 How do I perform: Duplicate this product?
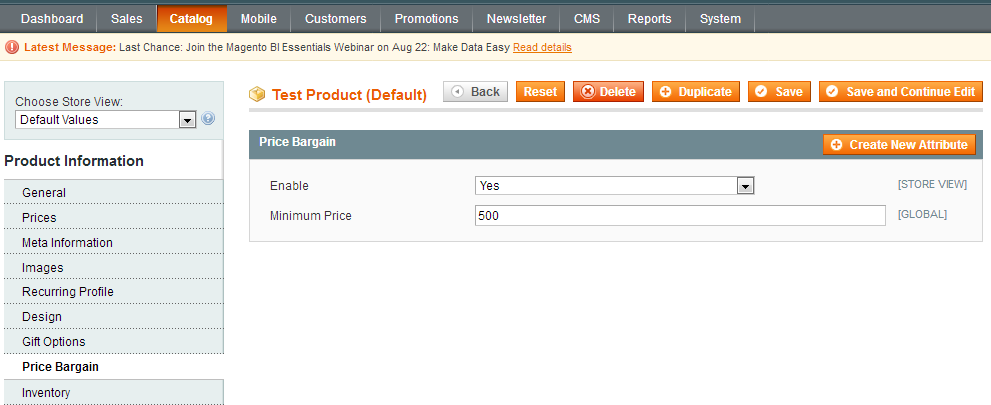pyautogui.click(x=696, y=92)
